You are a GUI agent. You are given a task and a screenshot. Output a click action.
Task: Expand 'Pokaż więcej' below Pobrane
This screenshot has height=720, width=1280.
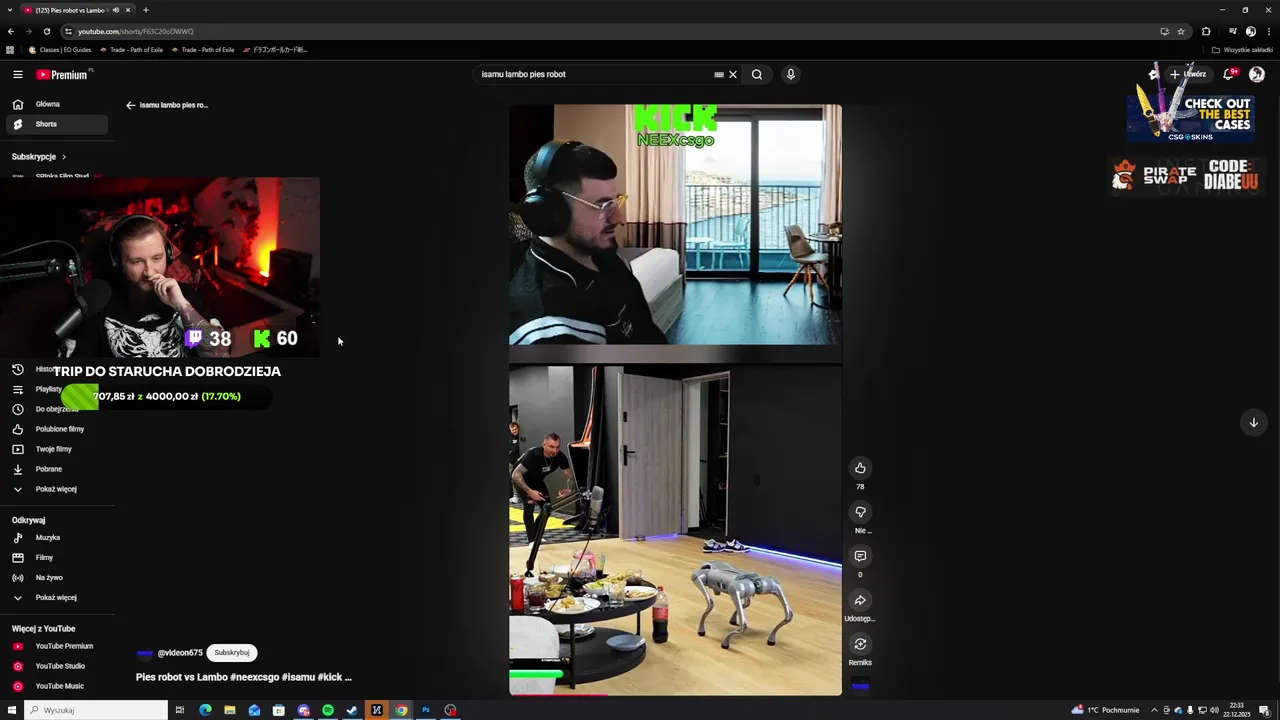click(x=56, y=489)
